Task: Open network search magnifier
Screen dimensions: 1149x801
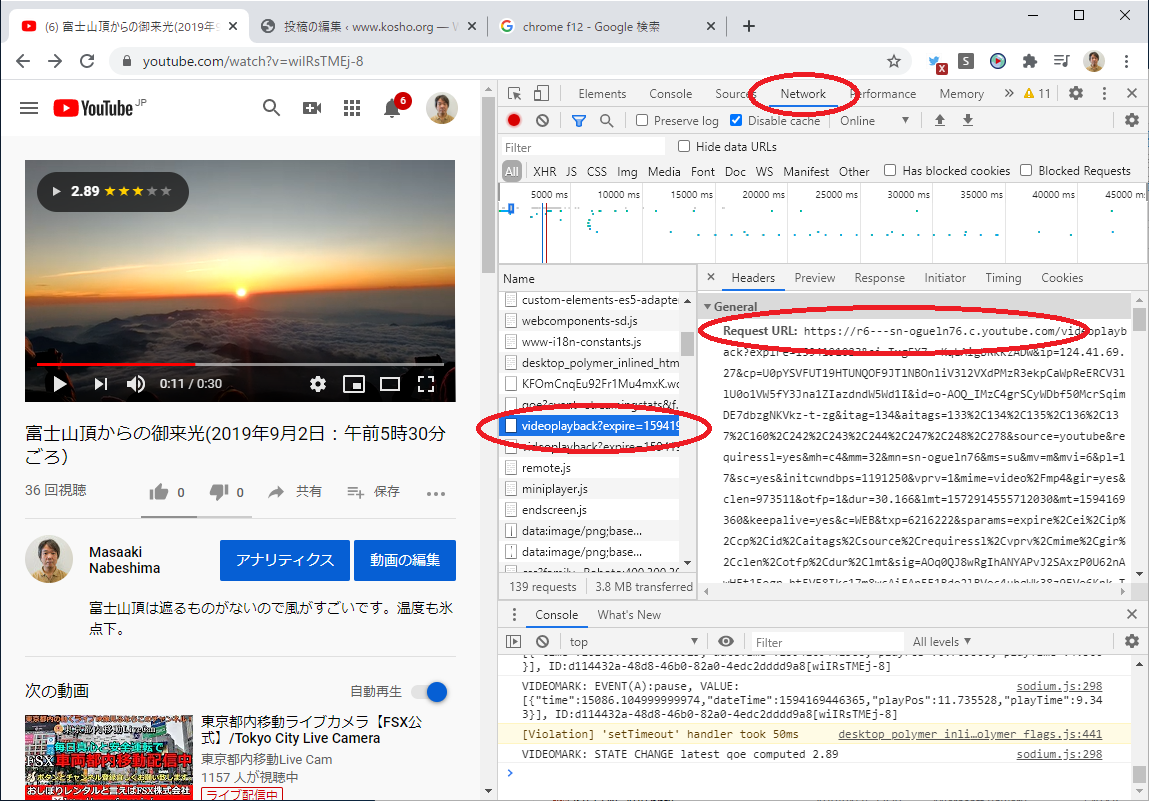Action: 607,120
